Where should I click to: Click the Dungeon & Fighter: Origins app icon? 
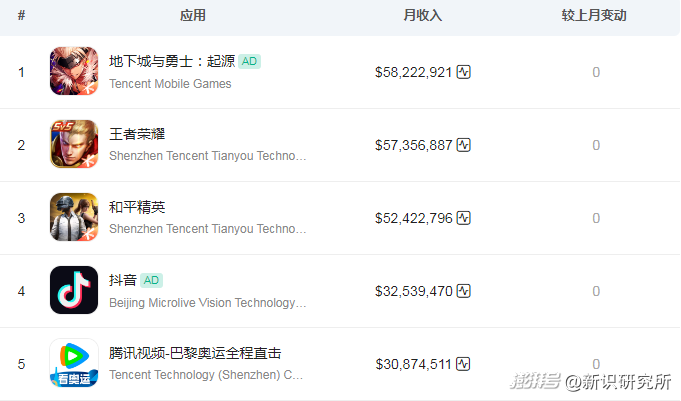click(x=74, y=72)
